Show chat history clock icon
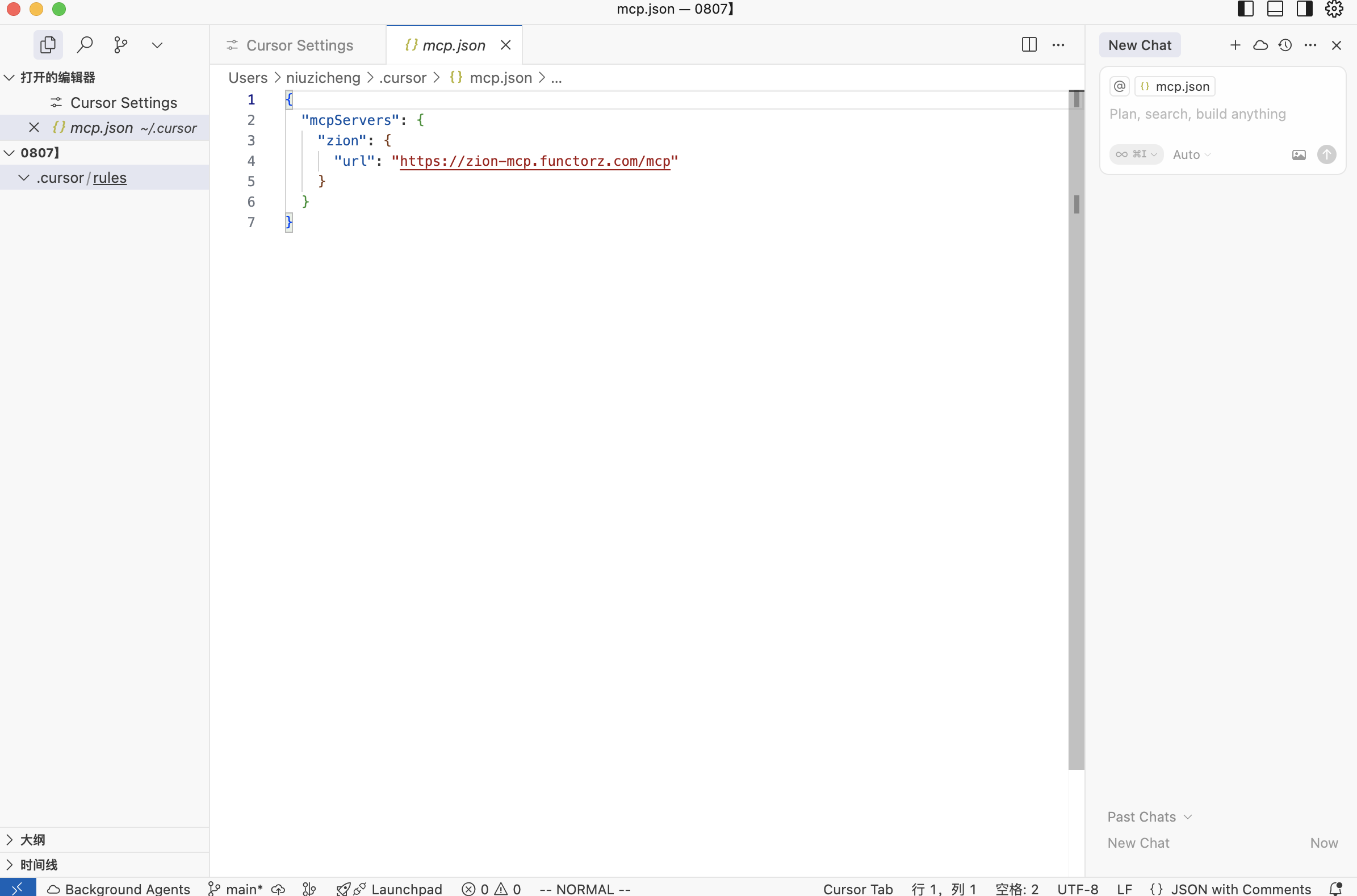This screenshot has width=1357, height=896. (1285, 44)
